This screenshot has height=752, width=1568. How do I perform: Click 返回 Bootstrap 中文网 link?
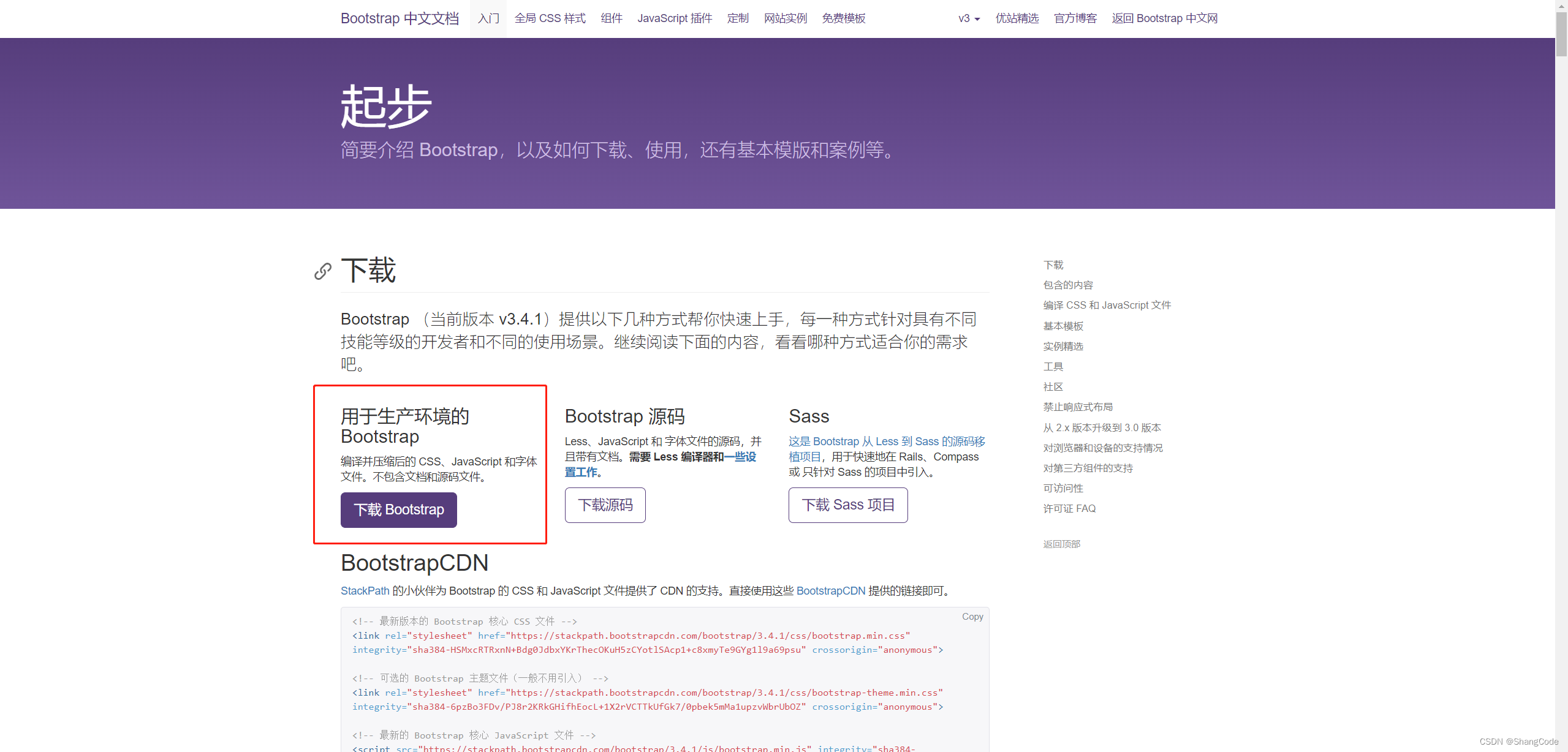(x=1165, y=18)
